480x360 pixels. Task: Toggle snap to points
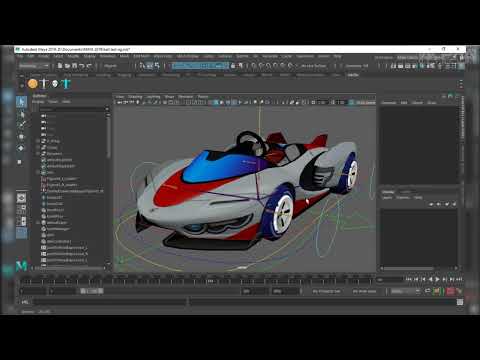click(269, 66)
